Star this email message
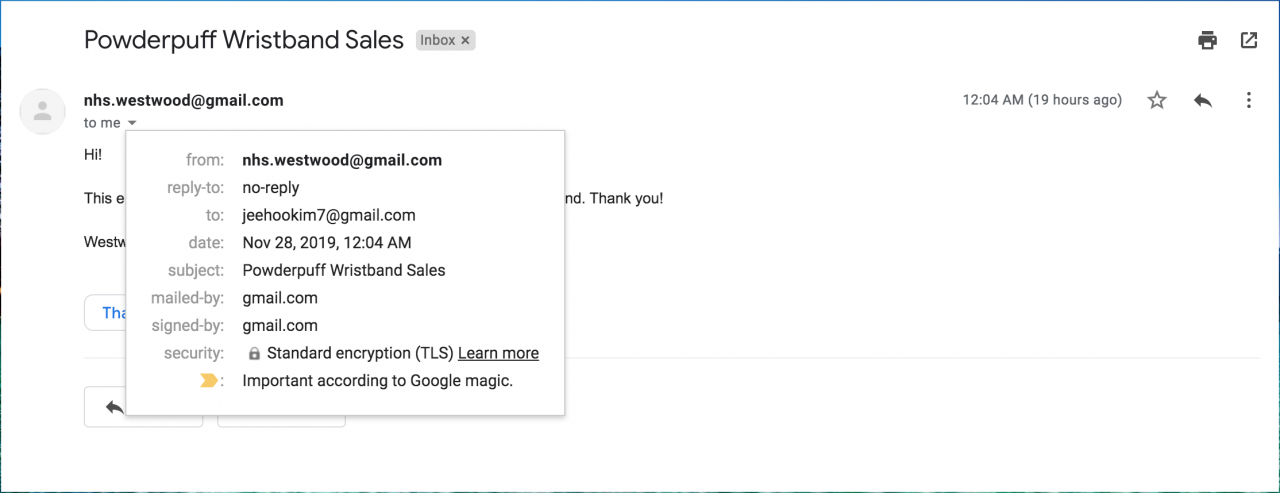Image resolution: width=1280 pixels, height=493 pixels. pyautogui.click(x=1157, y=100)
